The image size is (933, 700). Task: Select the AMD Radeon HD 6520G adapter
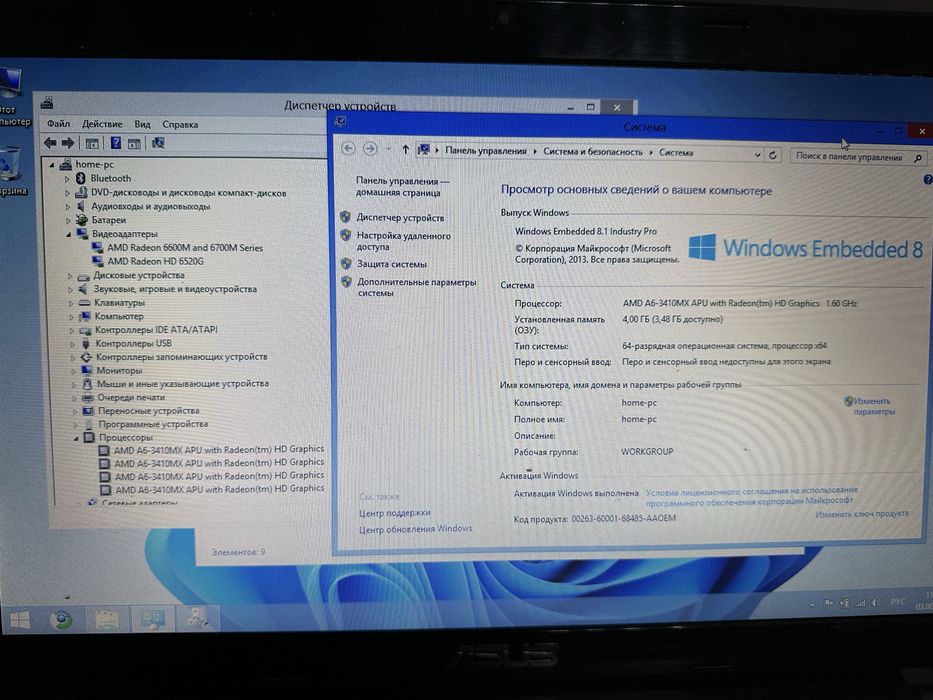point(155,261)
